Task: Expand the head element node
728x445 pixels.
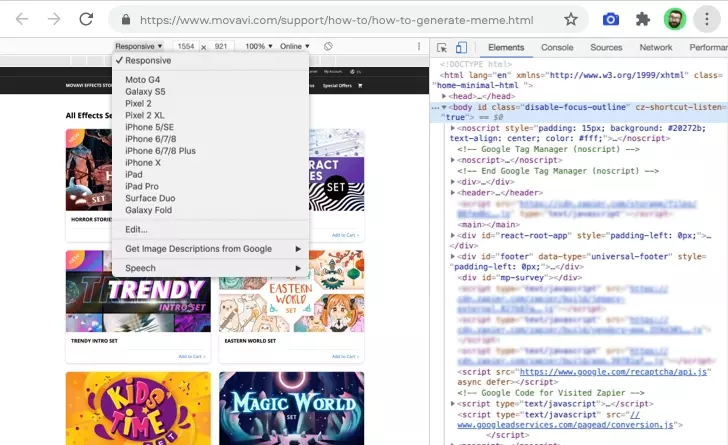Action: [x=444, y=96]
